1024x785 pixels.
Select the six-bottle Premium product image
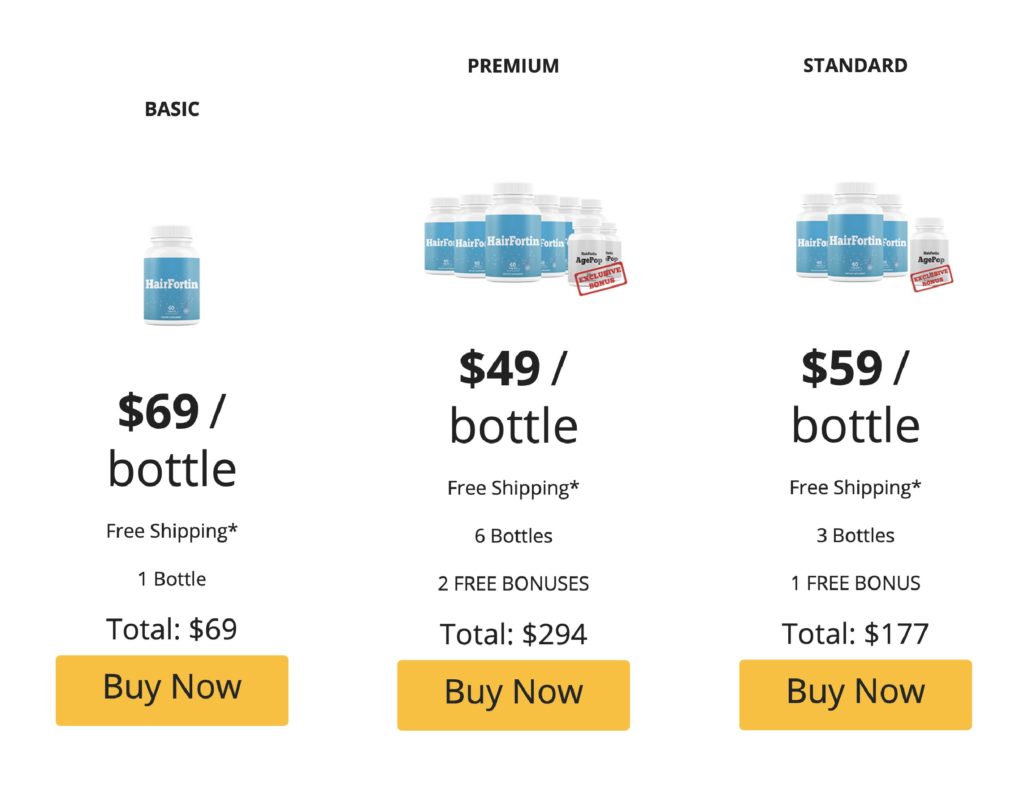[525, 239]
